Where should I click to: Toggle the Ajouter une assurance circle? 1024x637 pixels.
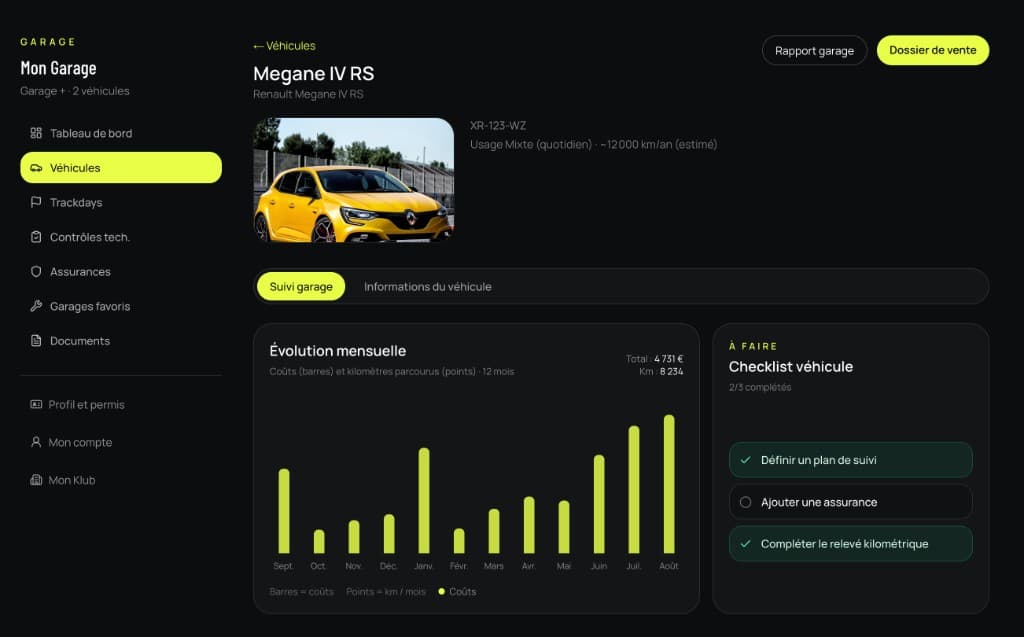pos(745,502)
